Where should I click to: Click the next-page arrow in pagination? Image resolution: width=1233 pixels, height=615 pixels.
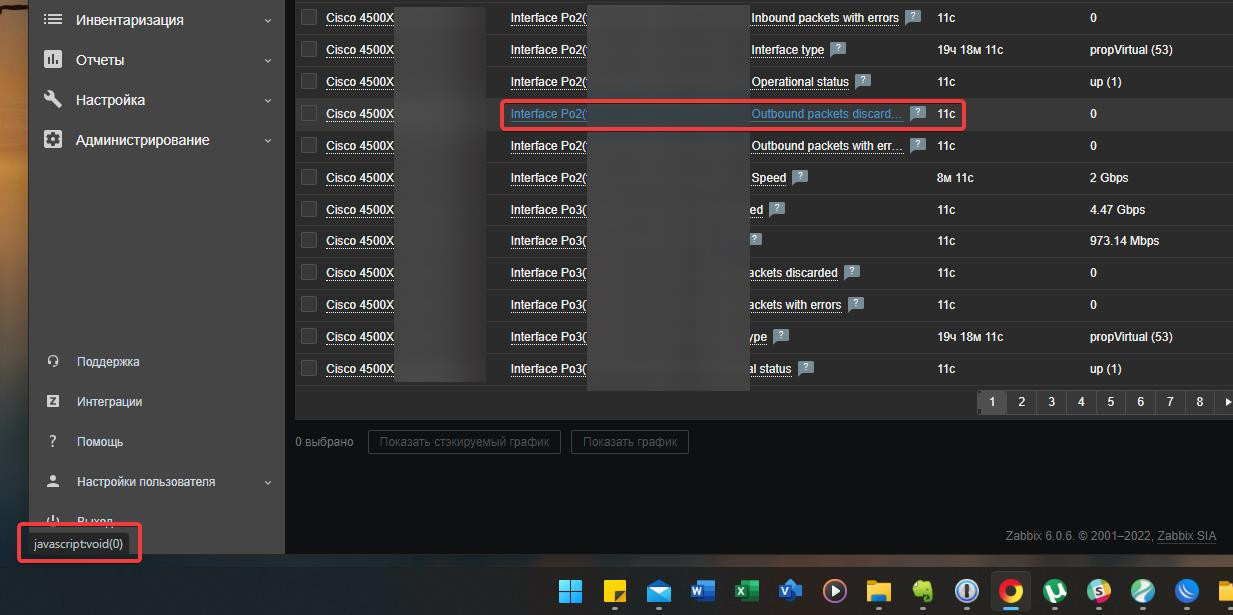pos(1226,402)
